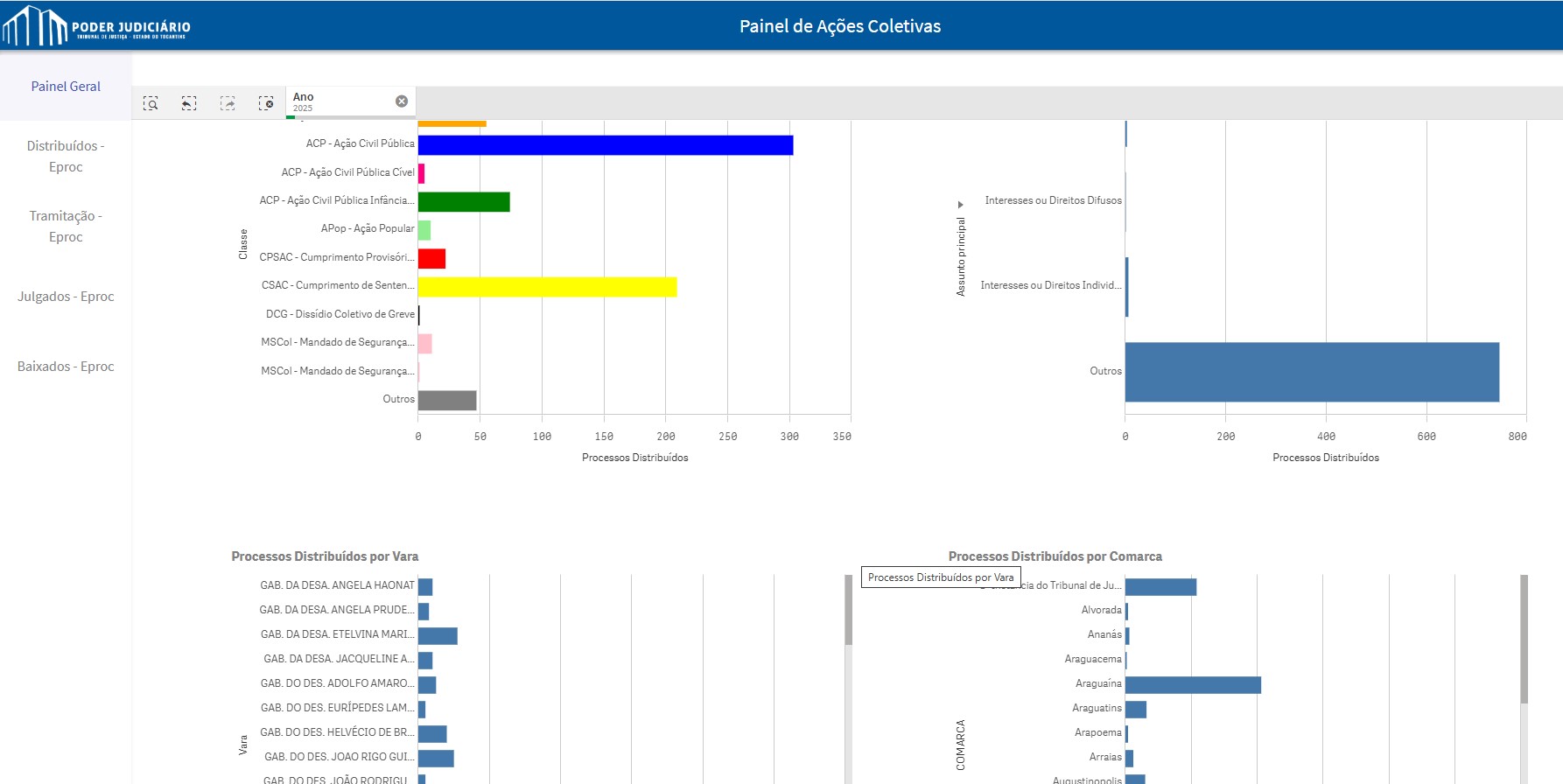Go to Tramitação - Eproc page
1563x784 pixels.
[x=66, y=227]
